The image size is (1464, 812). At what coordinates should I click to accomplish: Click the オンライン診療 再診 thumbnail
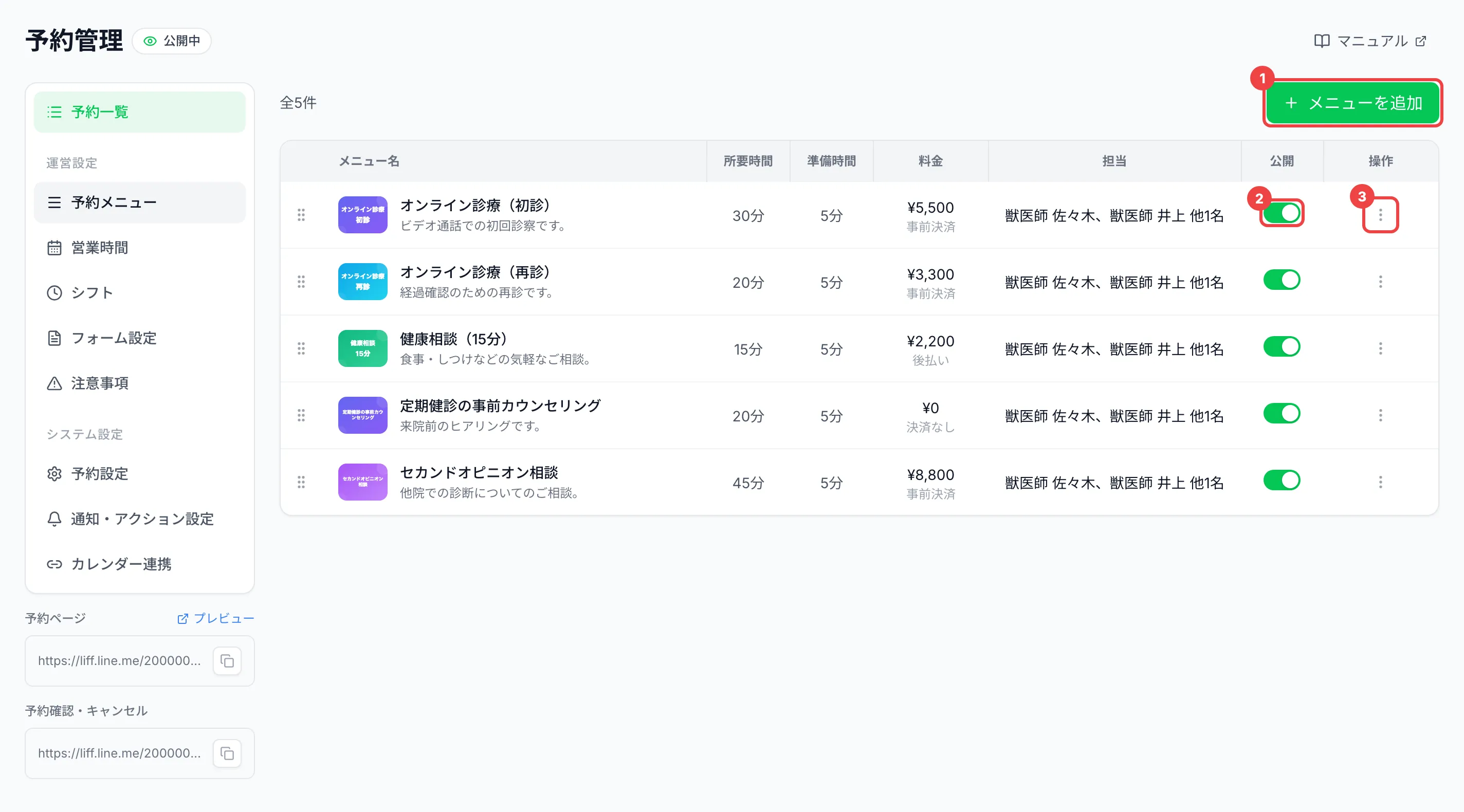point(362,282)
